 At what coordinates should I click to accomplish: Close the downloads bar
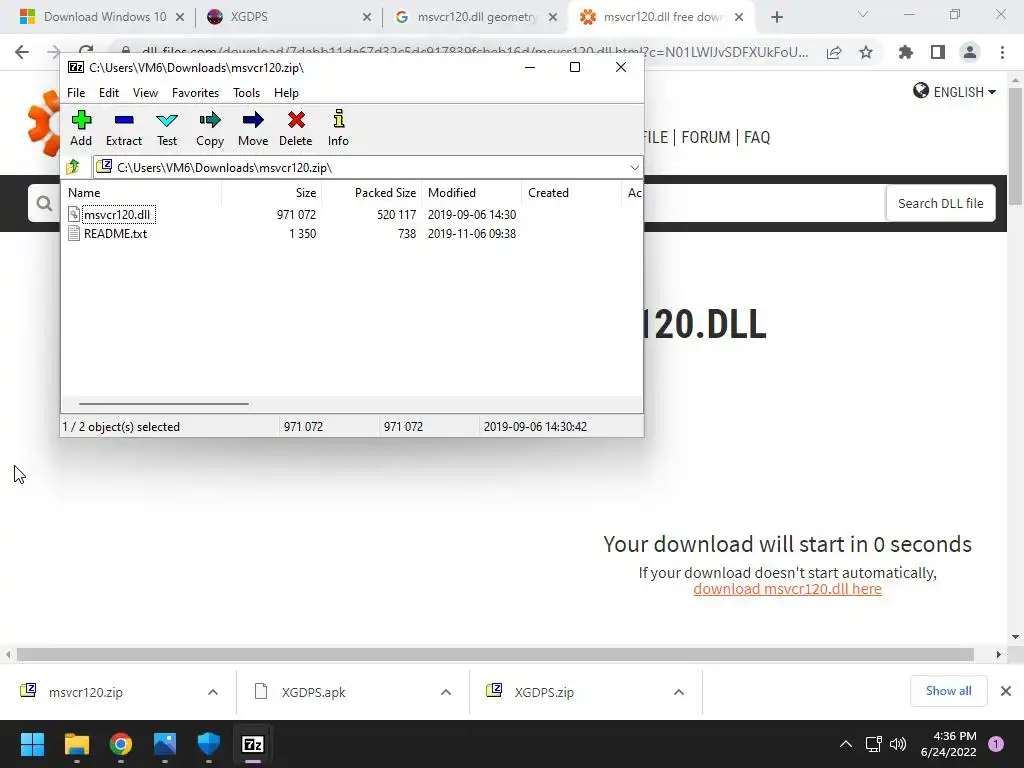[1006, 691]
